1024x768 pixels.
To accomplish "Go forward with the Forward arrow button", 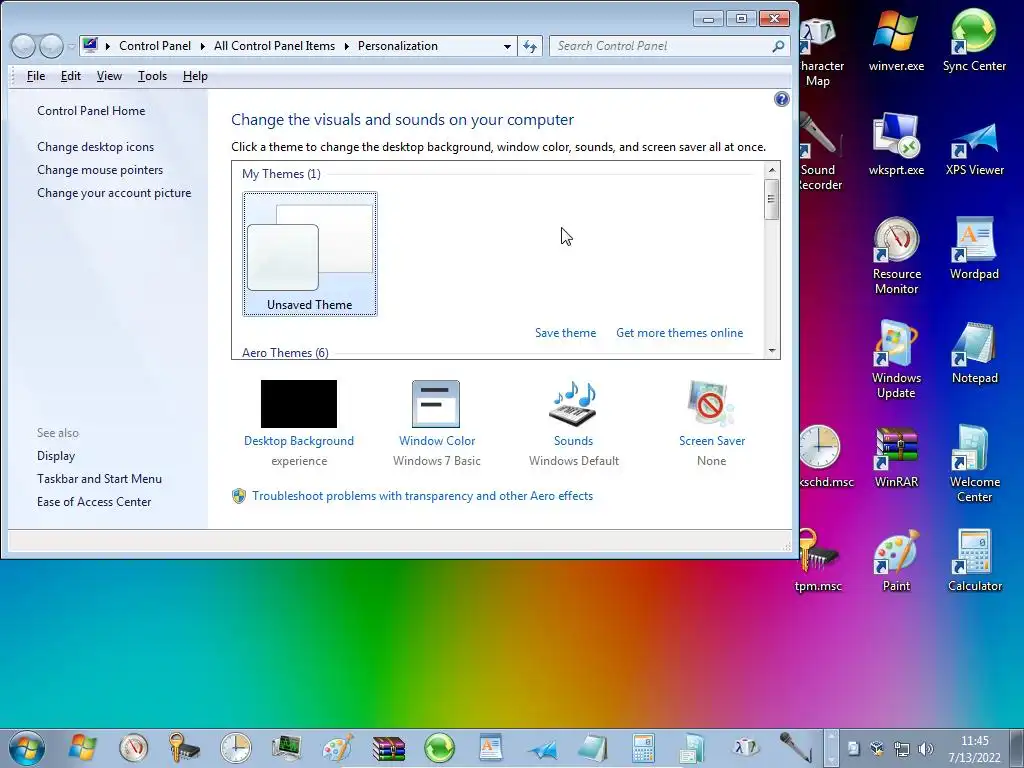I will click(51, 46).
